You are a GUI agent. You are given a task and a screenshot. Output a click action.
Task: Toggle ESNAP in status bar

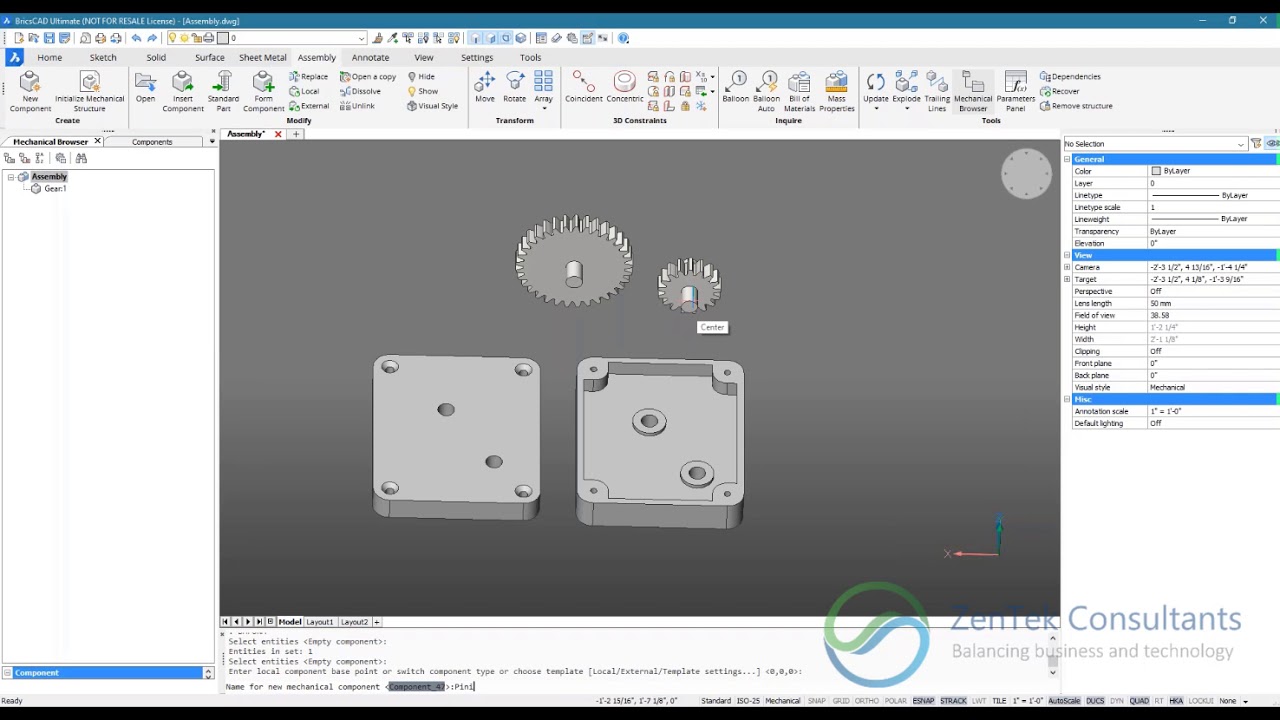tap(923, 701)
